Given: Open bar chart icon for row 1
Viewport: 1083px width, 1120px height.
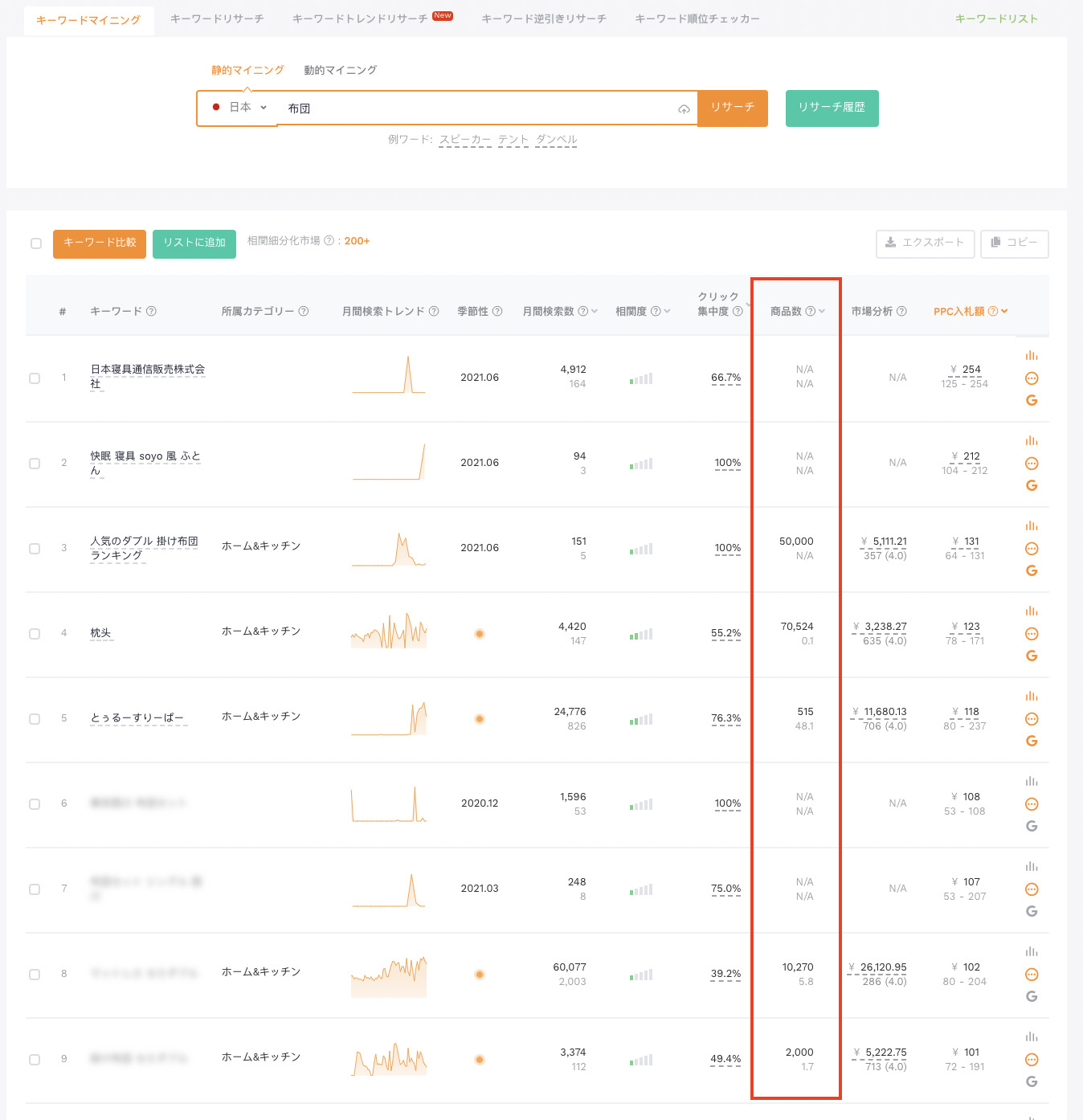Looking at the screenshot, I should 1032,355.
